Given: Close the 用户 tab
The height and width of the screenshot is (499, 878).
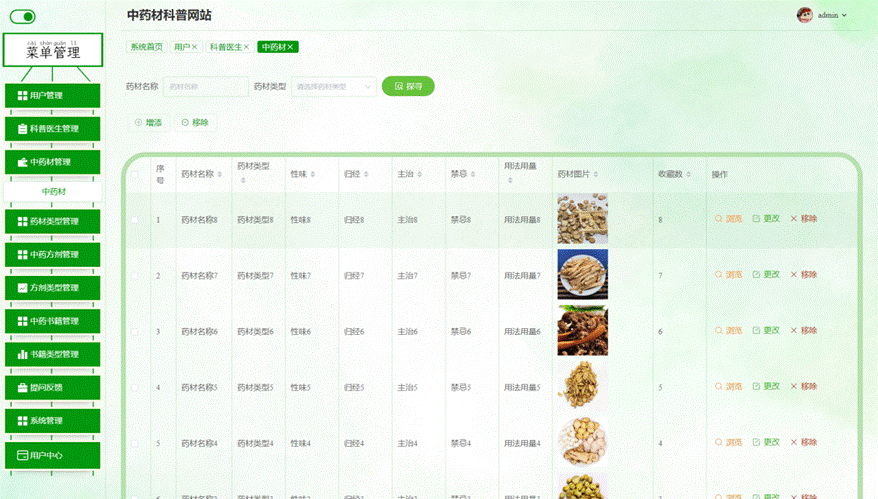Looking at the screenshot, I should (x=194, y=47).
